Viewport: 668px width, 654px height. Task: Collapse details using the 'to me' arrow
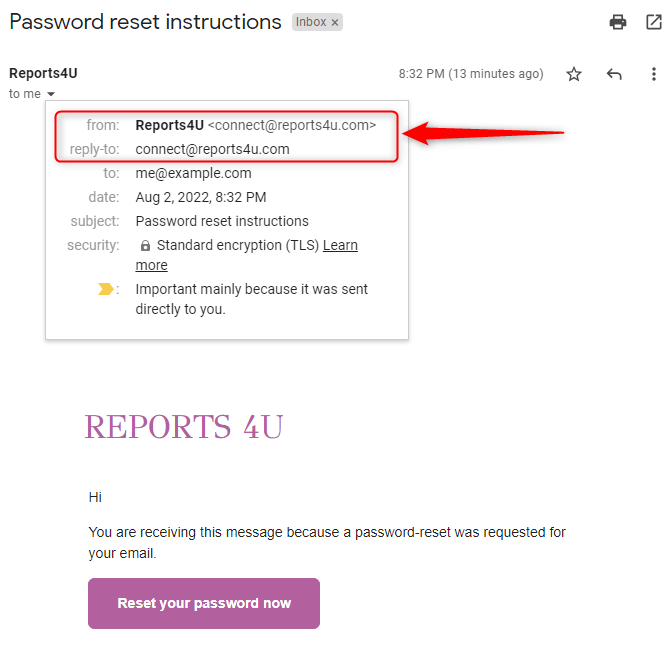point(51,94)
